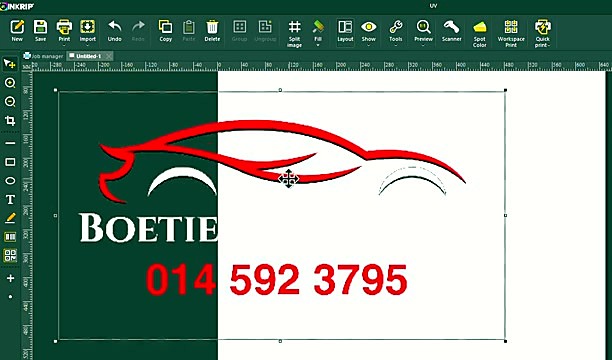Expand the Preview dropdown arrow
The width and height of the screenshot is (612, 360).
coord(423,45)
